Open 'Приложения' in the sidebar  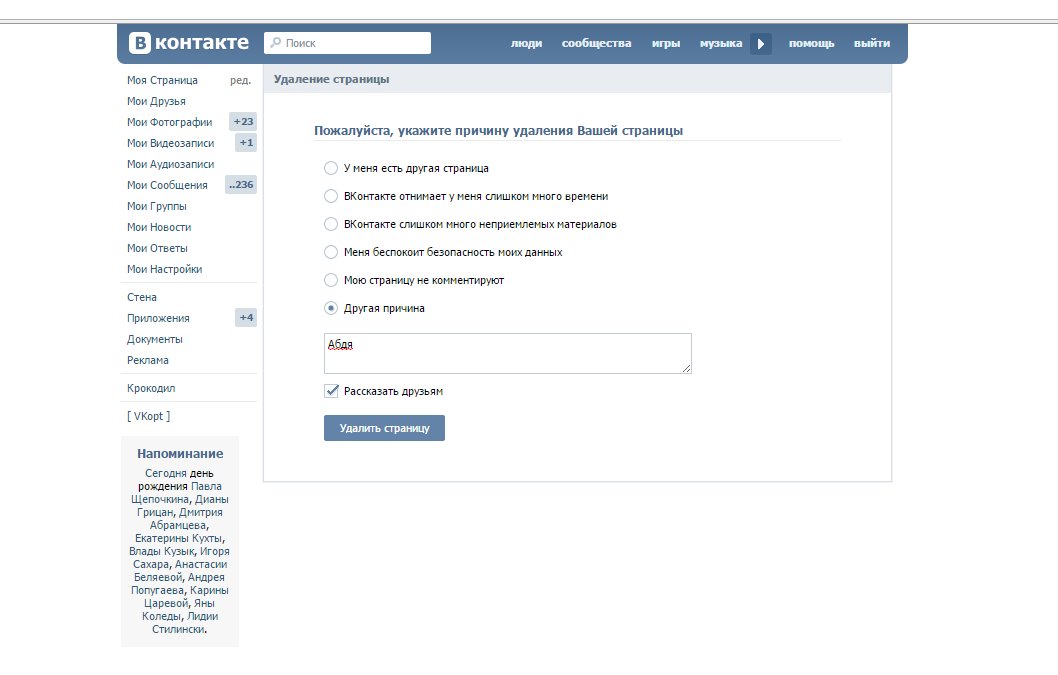point(158,318)
